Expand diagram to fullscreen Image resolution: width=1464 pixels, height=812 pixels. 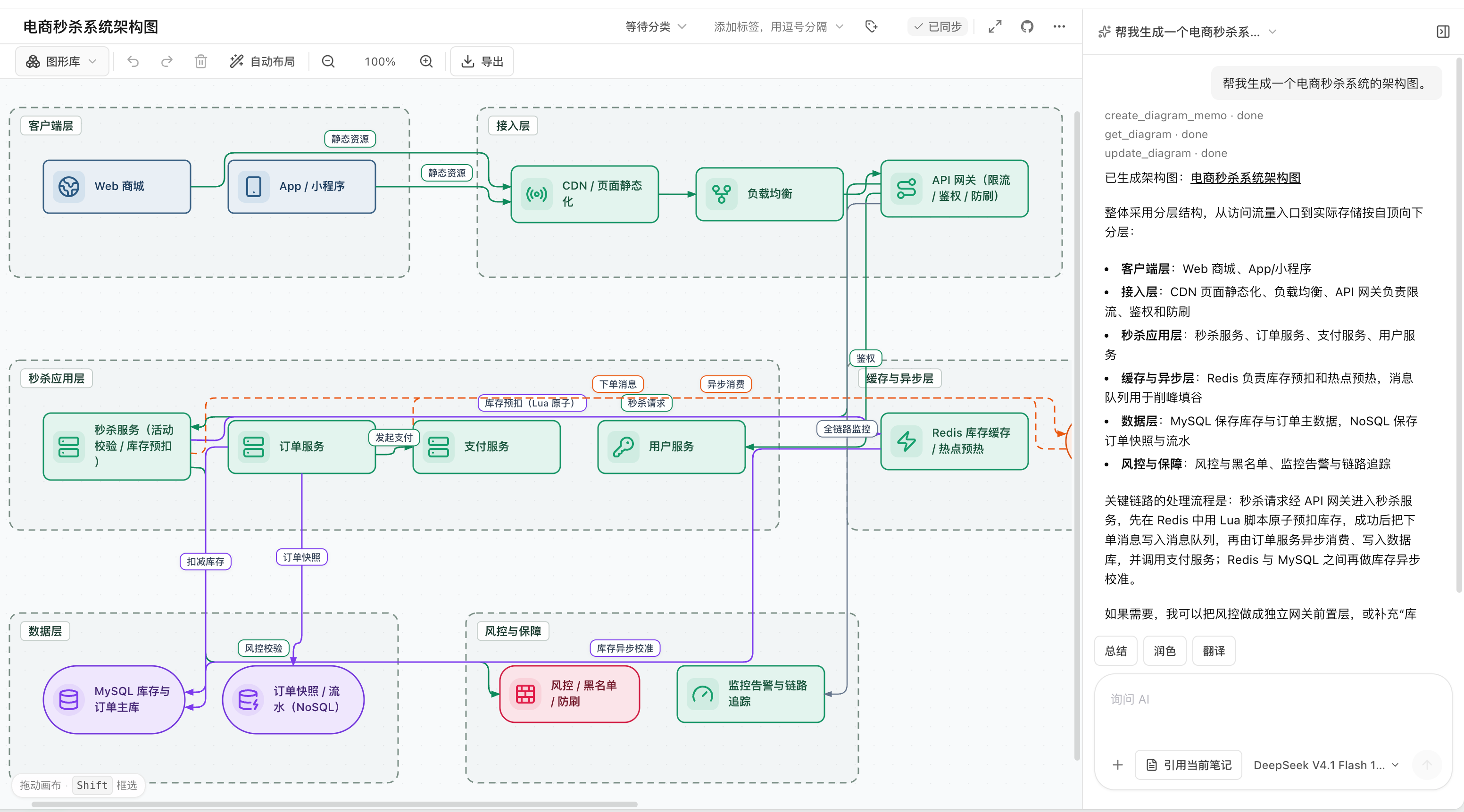point(995,27)
